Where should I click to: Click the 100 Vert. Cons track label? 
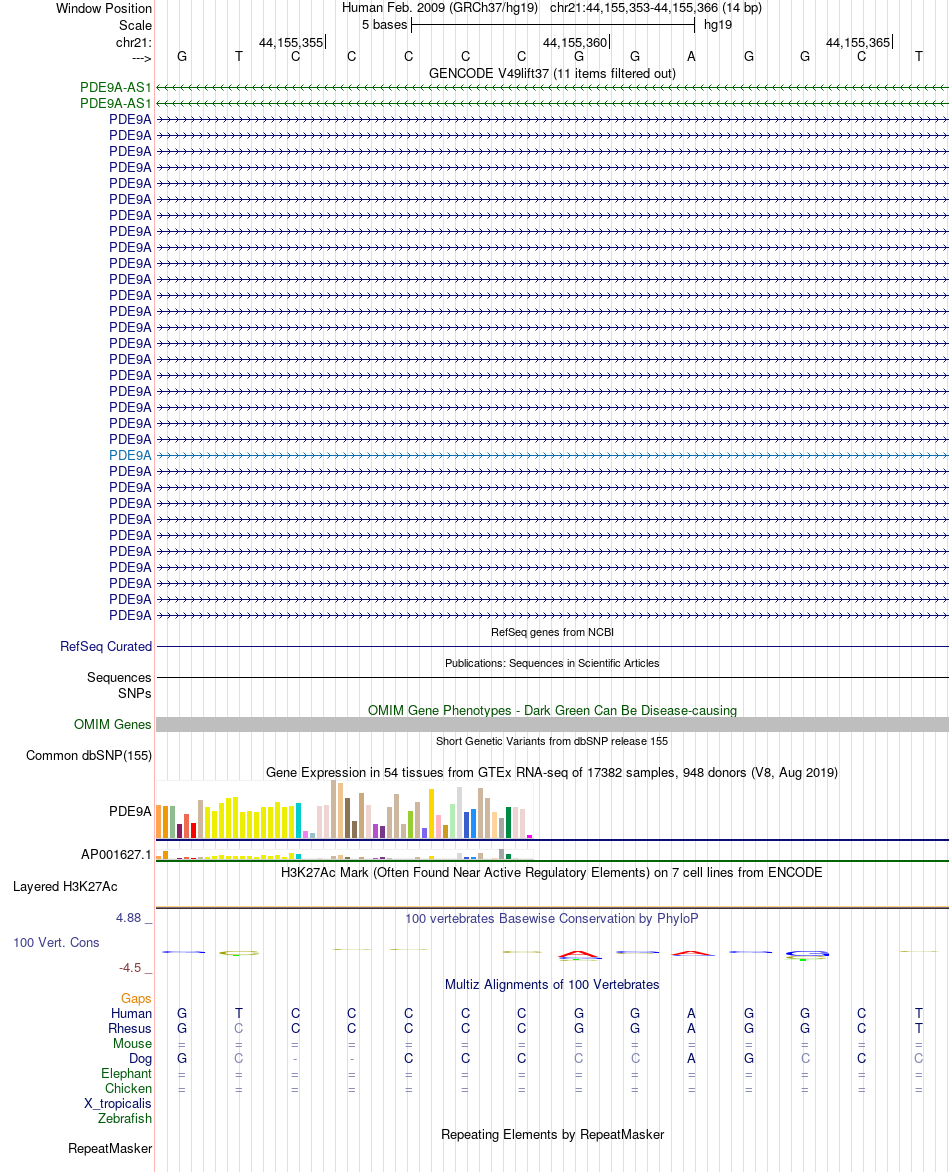(x=56, y=943)
